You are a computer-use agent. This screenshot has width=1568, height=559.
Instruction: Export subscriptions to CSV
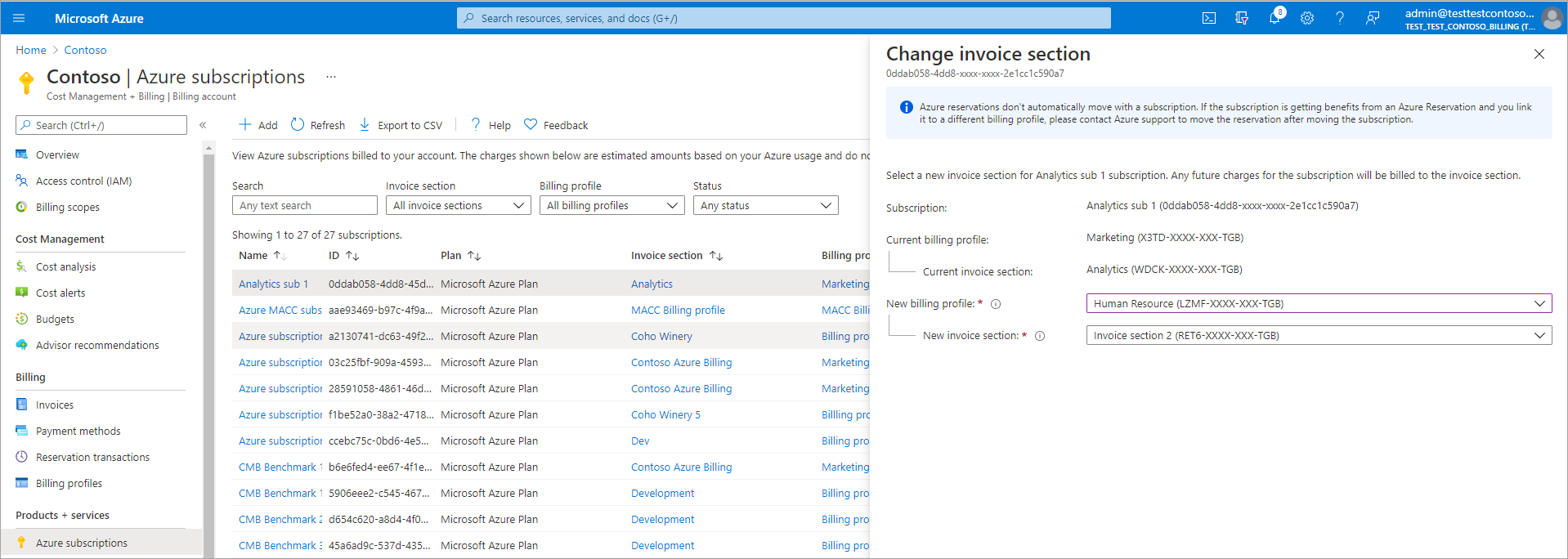pyautogui.click(x=401, y=125)
